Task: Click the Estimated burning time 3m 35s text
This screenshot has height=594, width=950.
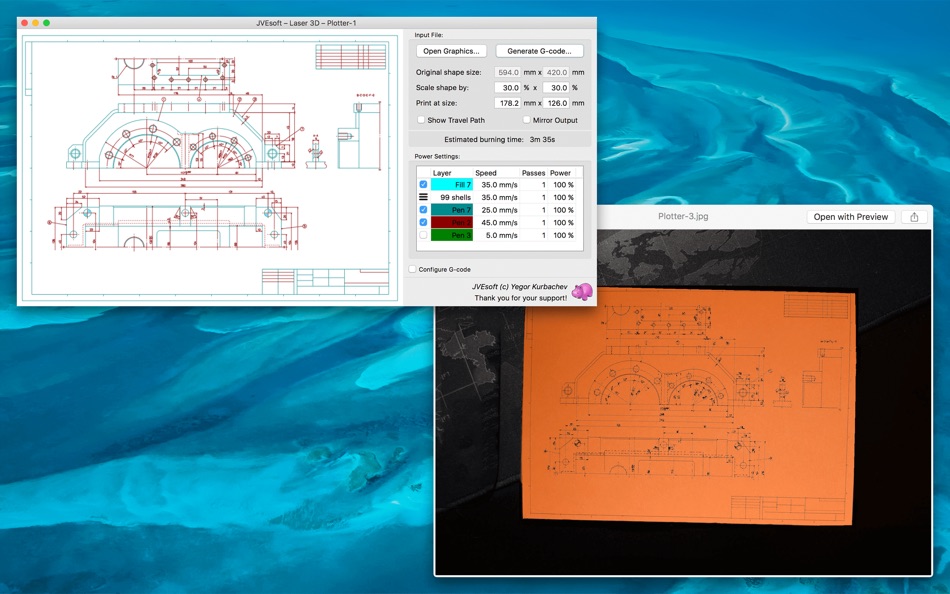Action: 499,139
